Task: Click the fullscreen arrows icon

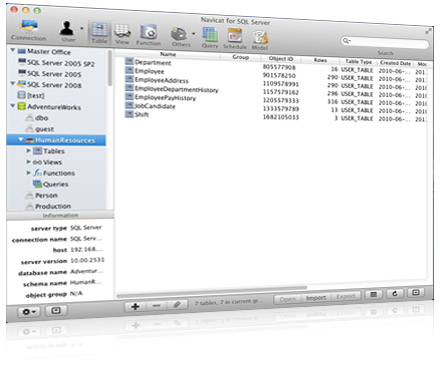Action: pyautogui.click(x=428, y=31)
